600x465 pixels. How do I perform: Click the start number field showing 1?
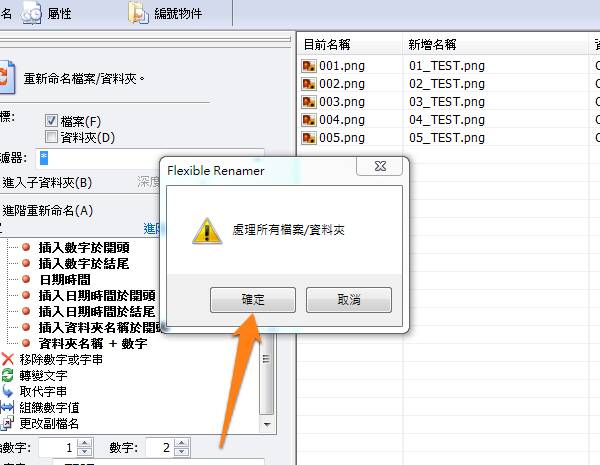(58, 447)
